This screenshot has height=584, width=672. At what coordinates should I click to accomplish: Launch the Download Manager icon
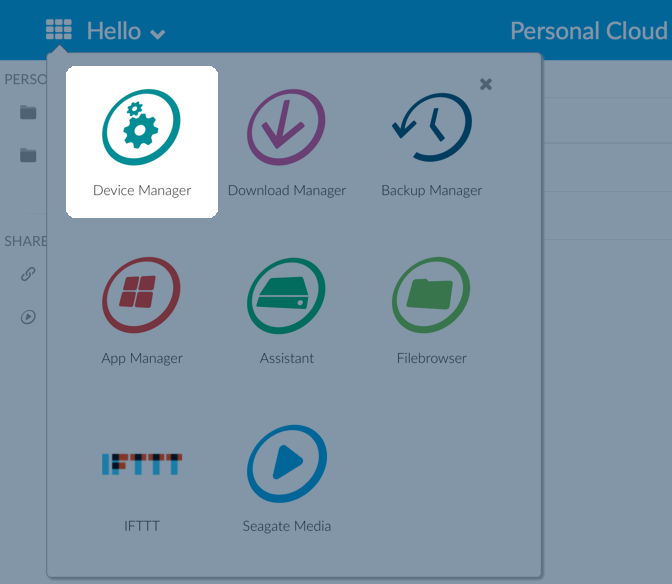[287, 127]
